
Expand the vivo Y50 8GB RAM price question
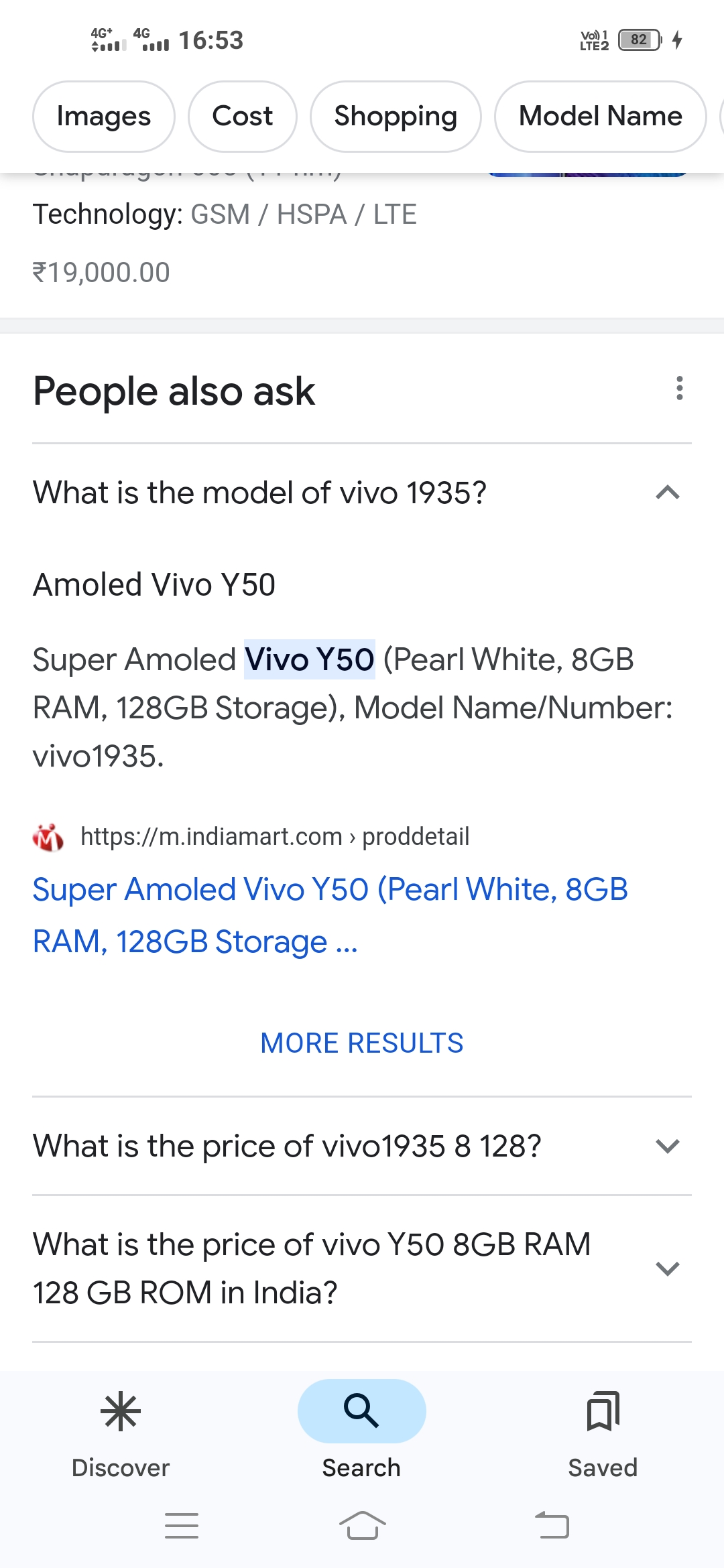(x=668, y=1268)
